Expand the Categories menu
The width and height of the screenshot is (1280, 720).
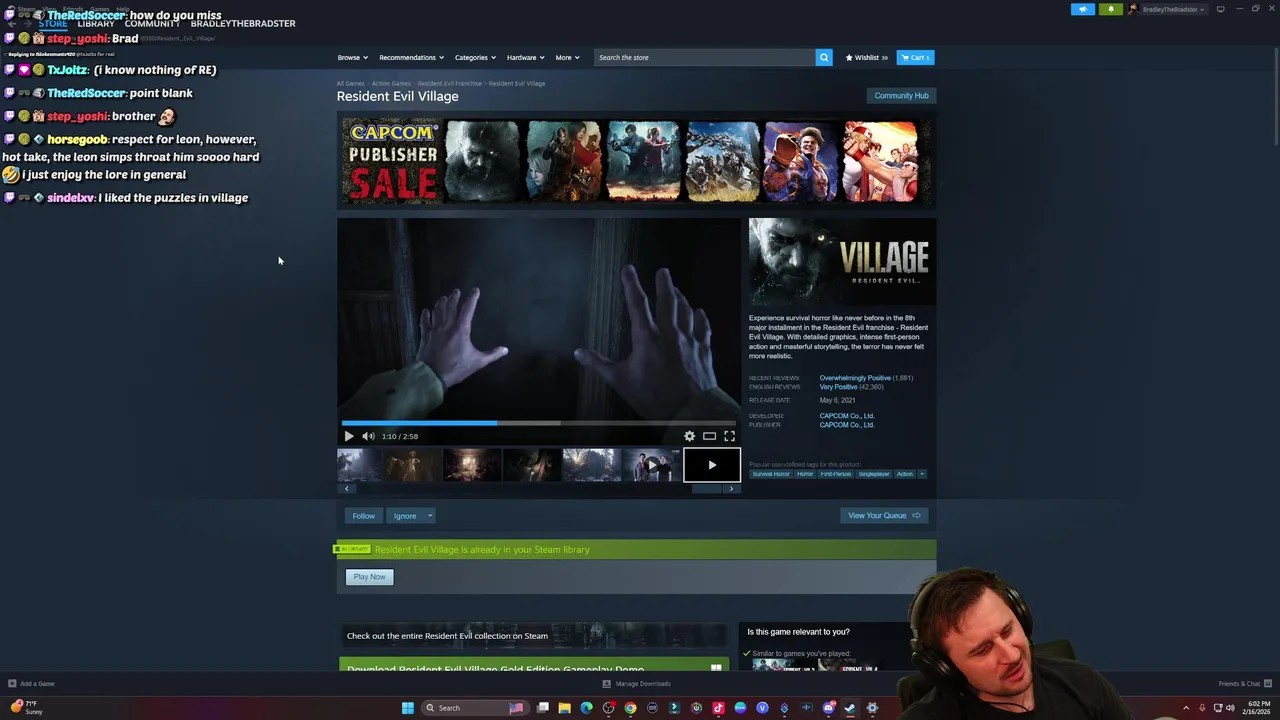click(x=475, y=57)
